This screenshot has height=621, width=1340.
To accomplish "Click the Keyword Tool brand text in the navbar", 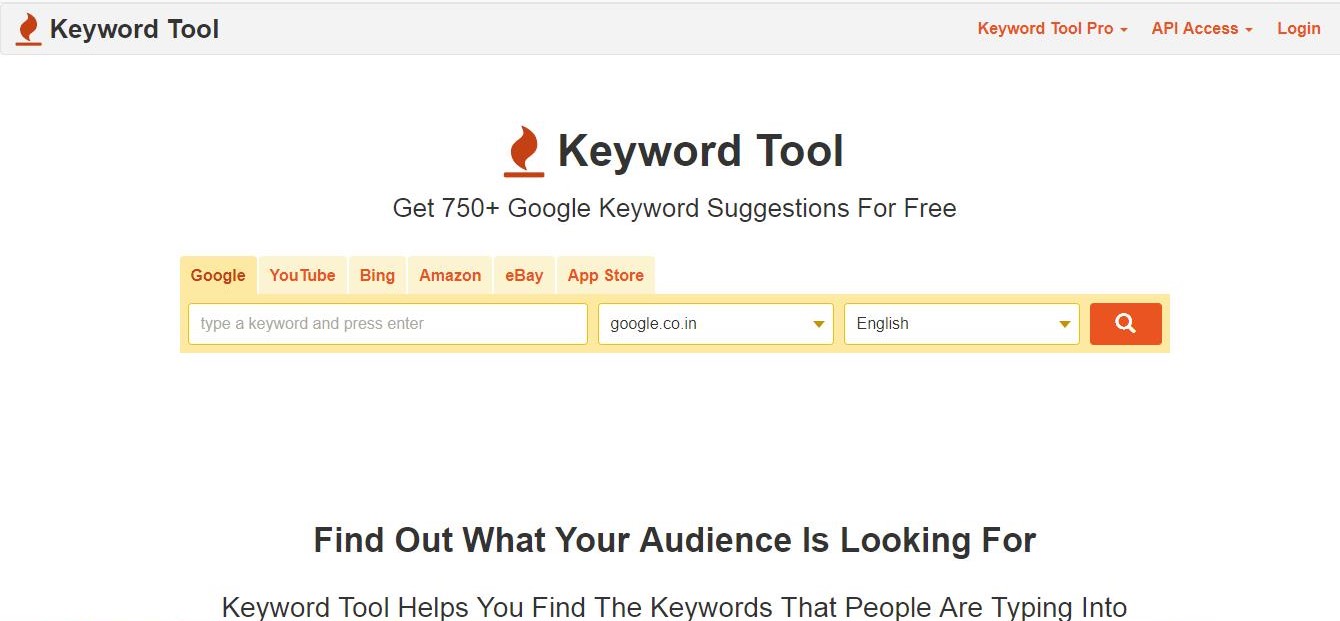I will [x=134, y=29].
